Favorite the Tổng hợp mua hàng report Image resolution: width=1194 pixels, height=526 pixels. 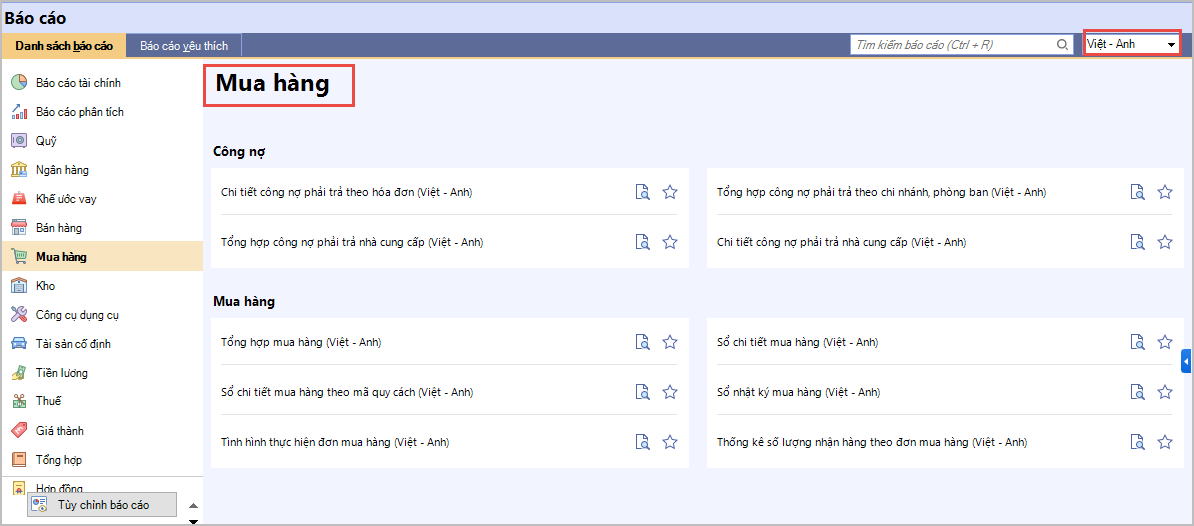point(670,342)
